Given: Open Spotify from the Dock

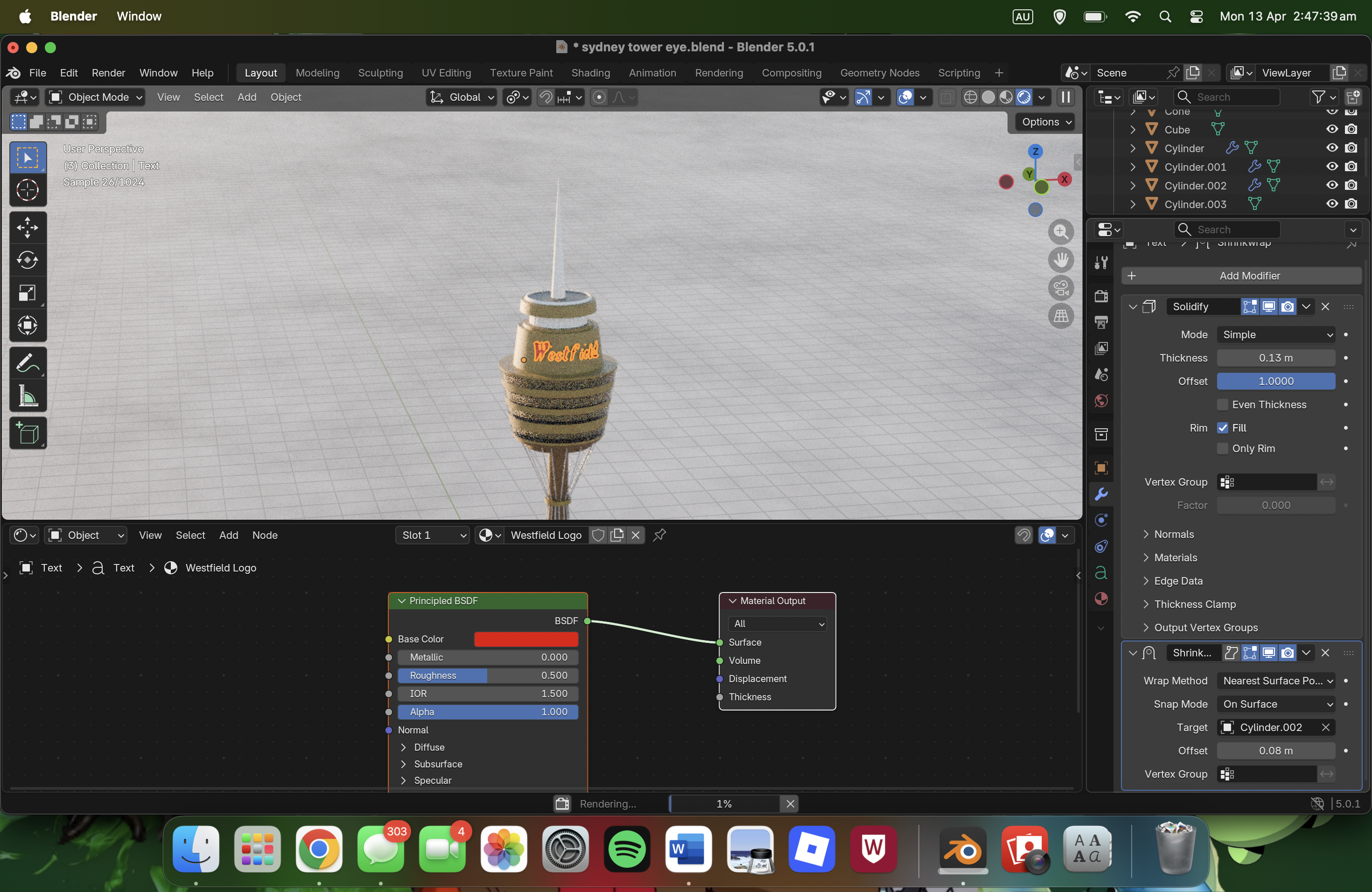Looking at the screenshot, I should (x=627, y=850).
